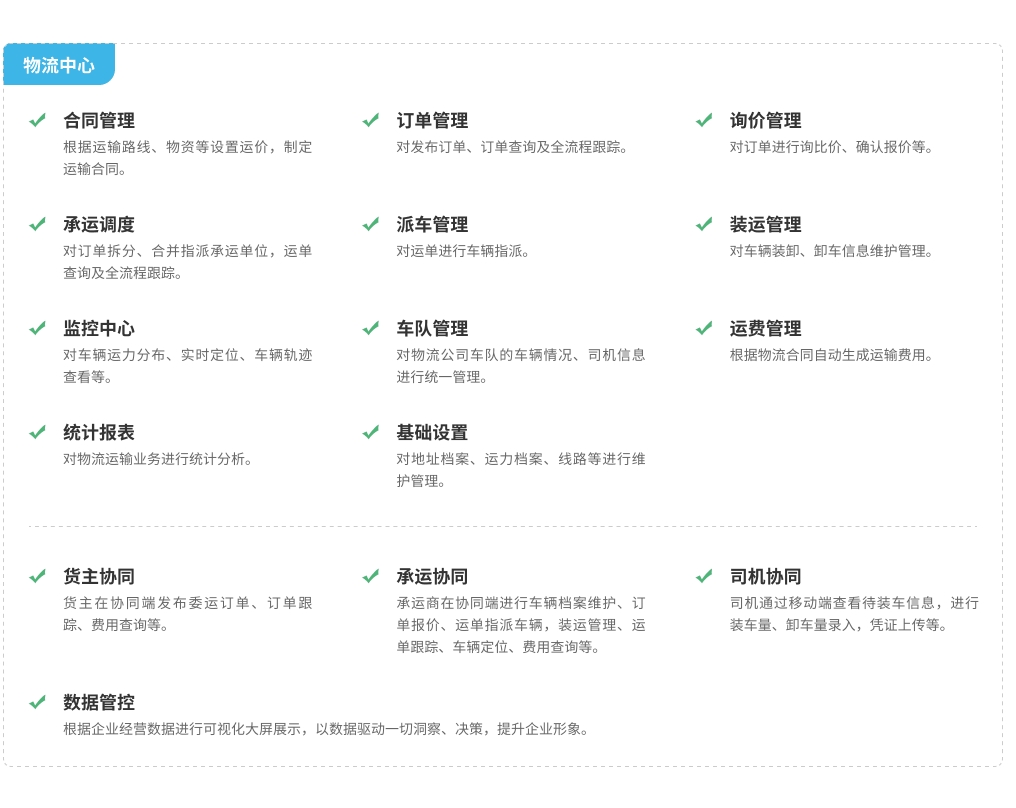
Task: Select the 司机协同 heading
Action: [765, 576]
